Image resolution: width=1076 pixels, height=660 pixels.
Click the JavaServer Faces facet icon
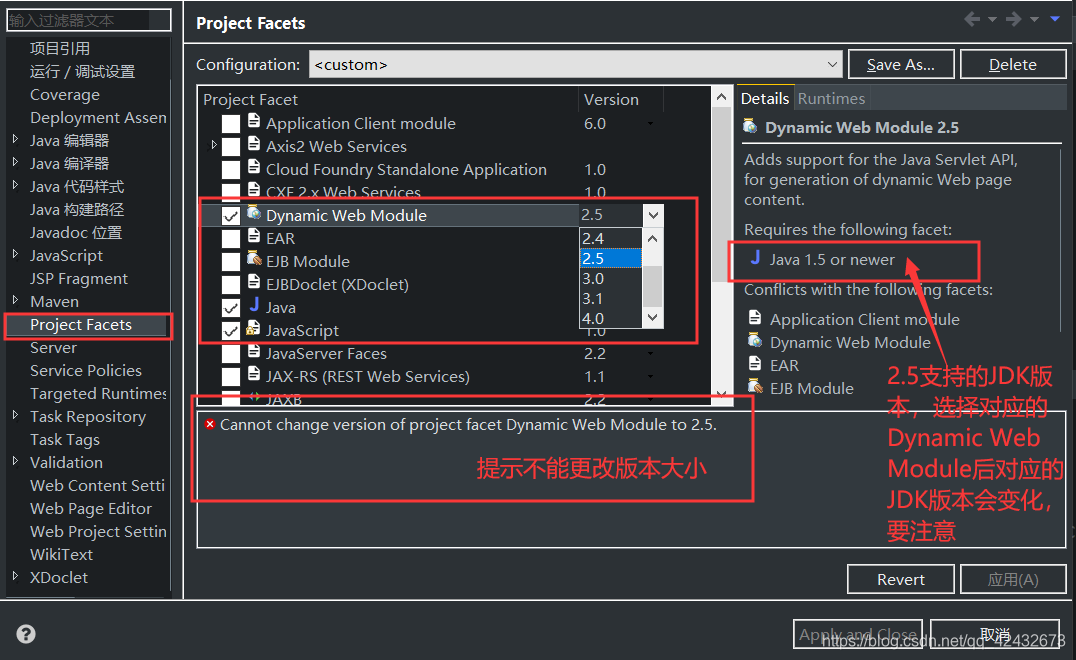point(254,351)
